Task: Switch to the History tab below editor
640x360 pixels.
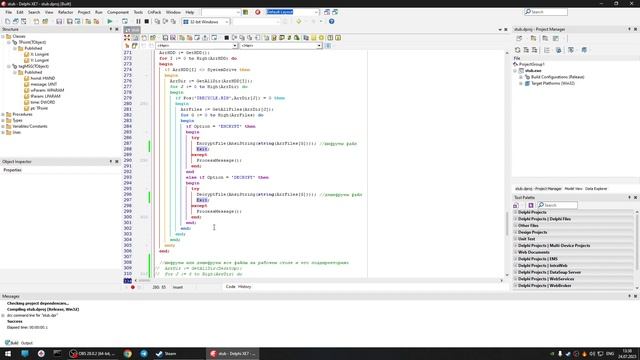Action: click(244, 287)
